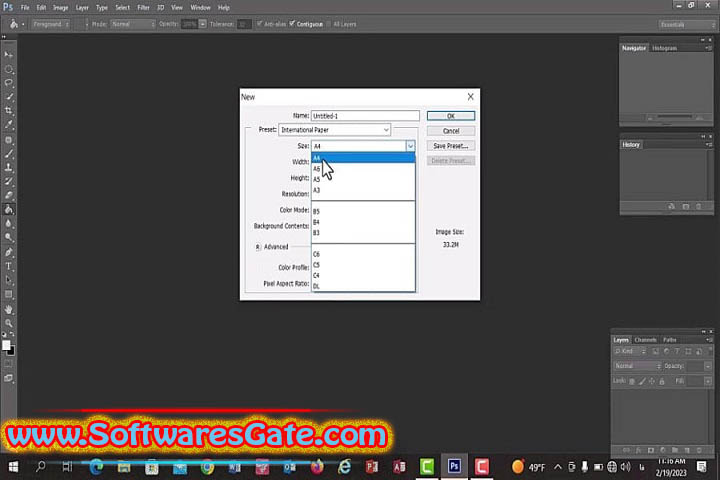Add a layer mask in Layers panel
This screenshot has width=720, height=480.
650,450
